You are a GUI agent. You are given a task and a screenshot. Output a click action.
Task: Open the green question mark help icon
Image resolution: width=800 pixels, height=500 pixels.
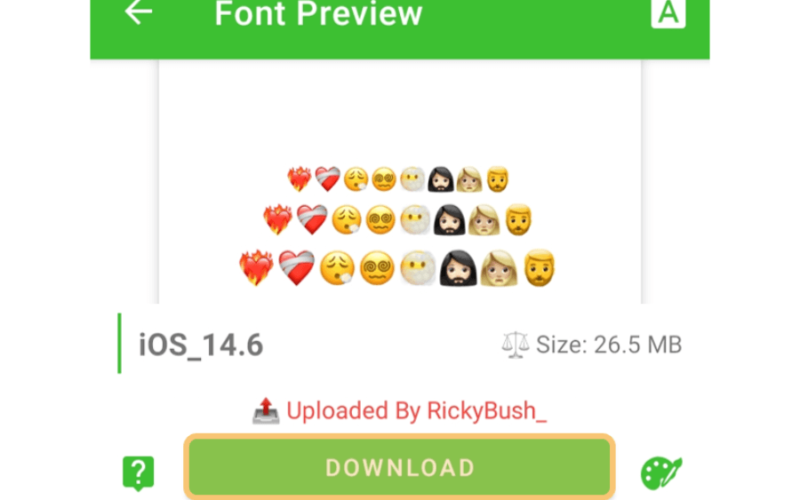(138, 473)
